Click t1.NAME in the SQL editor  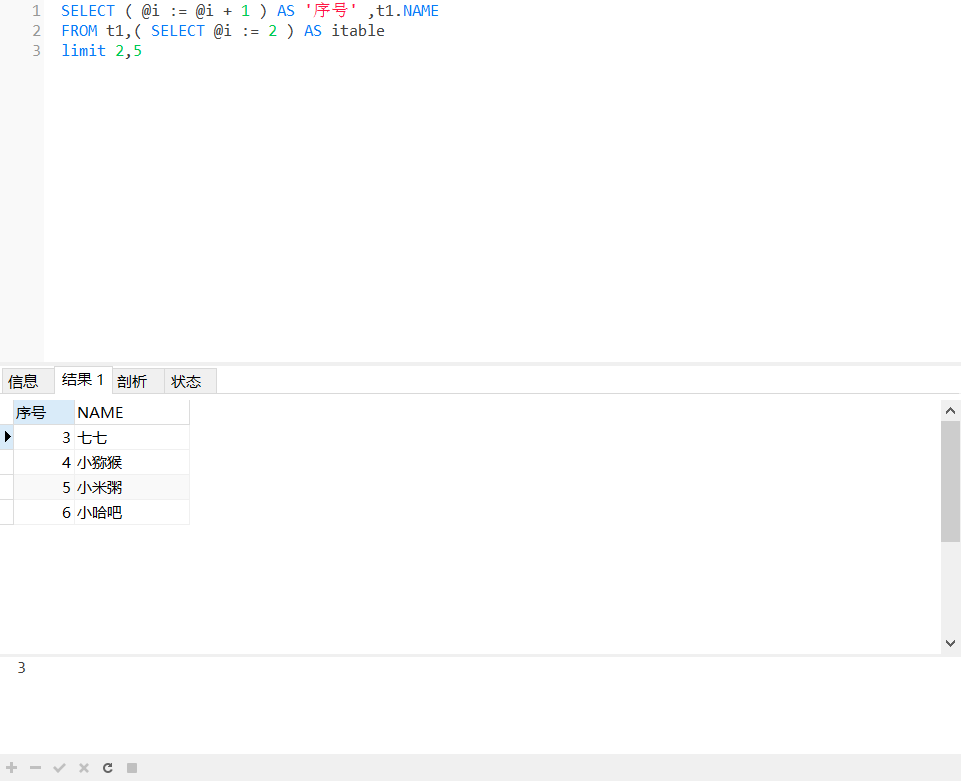(x=408, y=11)
